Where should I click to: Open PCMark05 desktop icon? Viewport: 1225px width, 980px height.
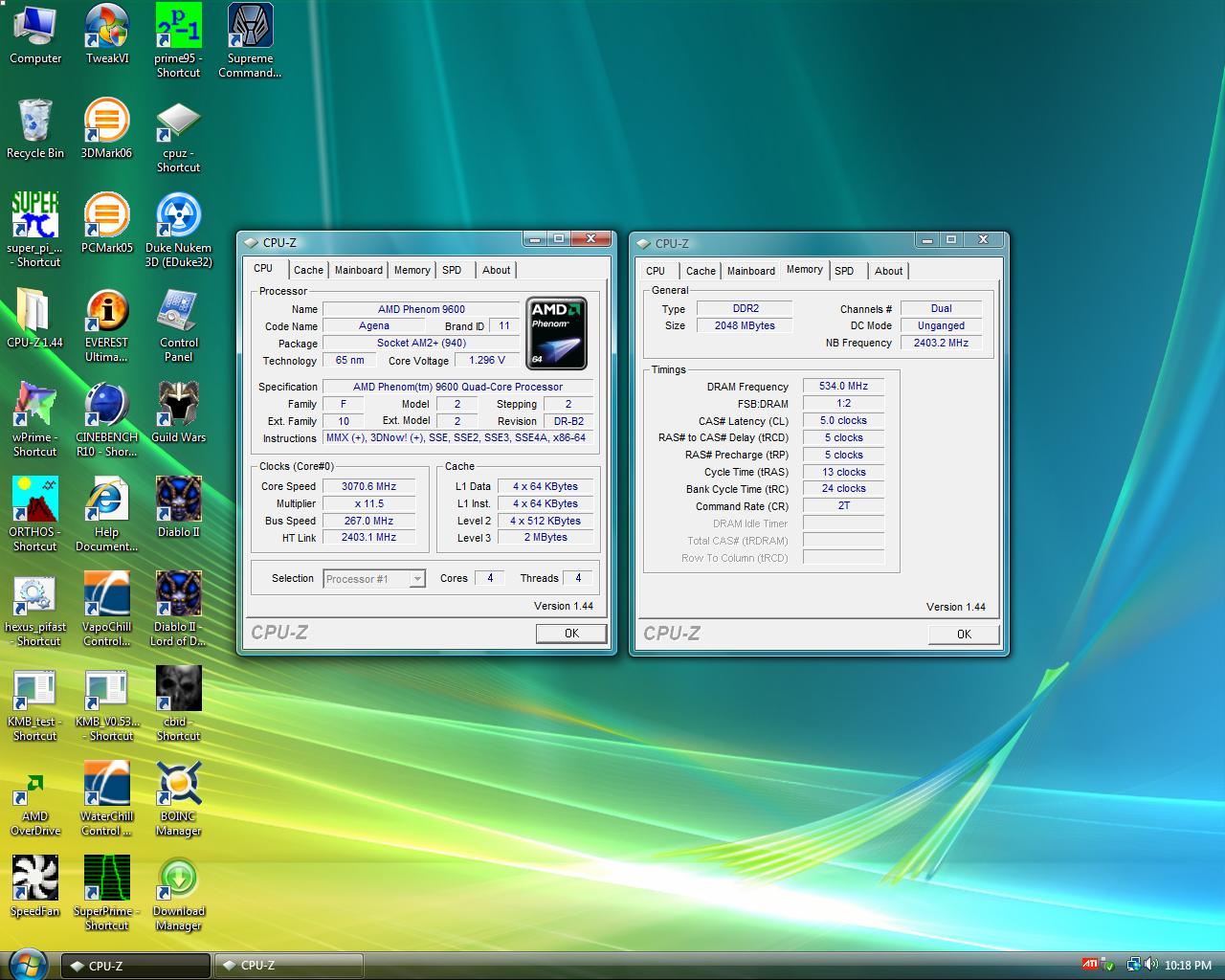(x=106, y=224)
